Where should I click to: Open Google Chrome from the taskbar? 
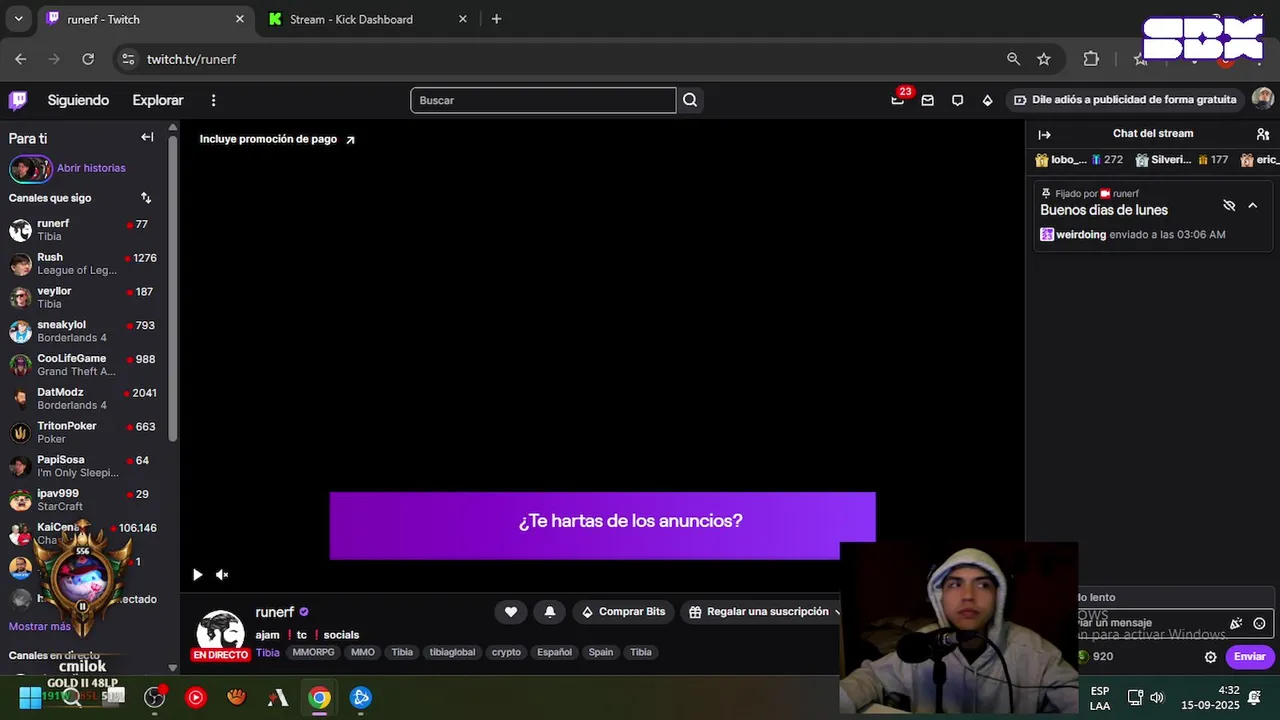pyautogui.click(x=319, y=697)
